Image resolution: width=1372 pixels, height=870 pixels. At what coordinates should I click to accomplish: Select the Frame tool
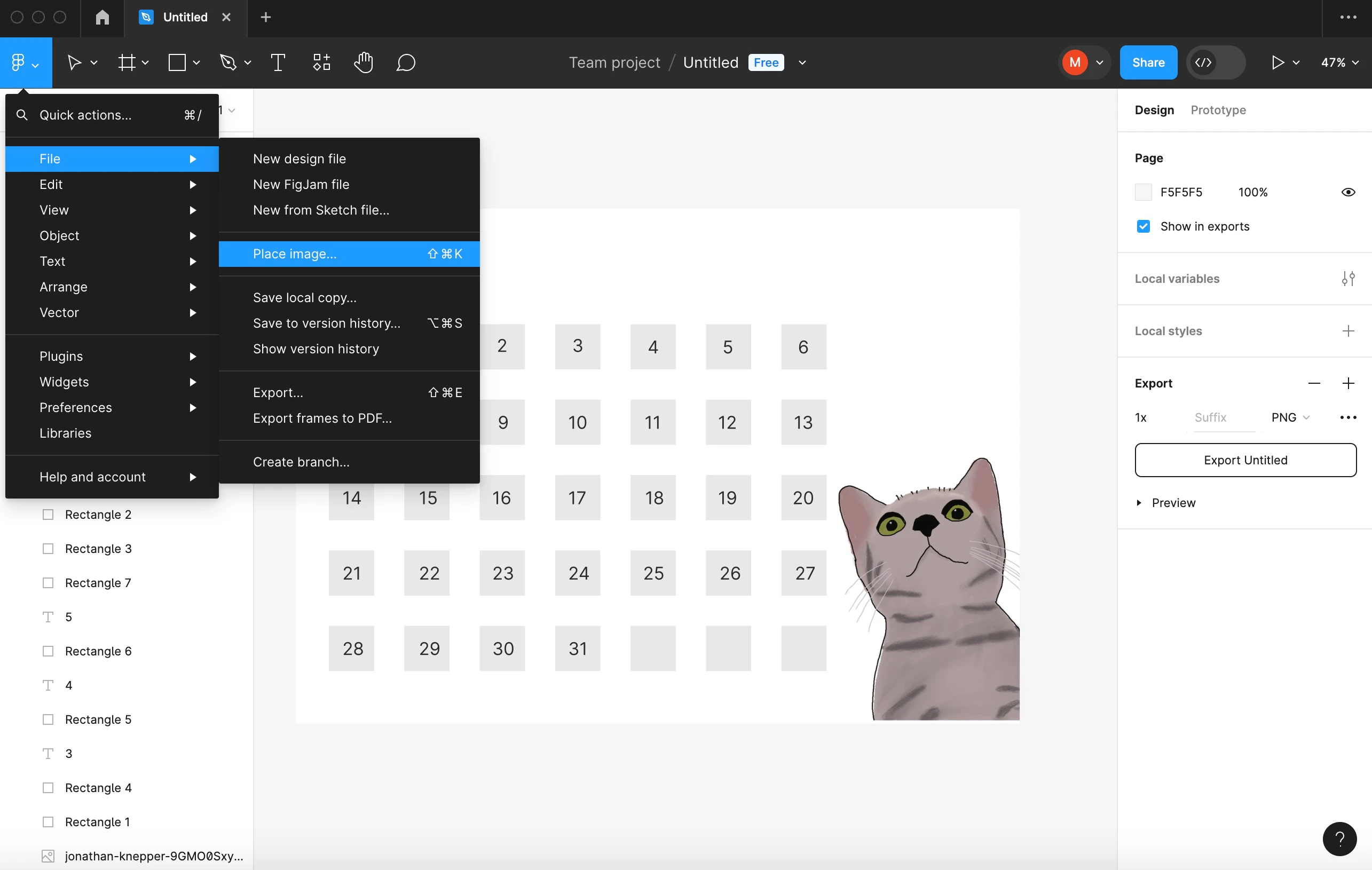(x=127, y=62)
